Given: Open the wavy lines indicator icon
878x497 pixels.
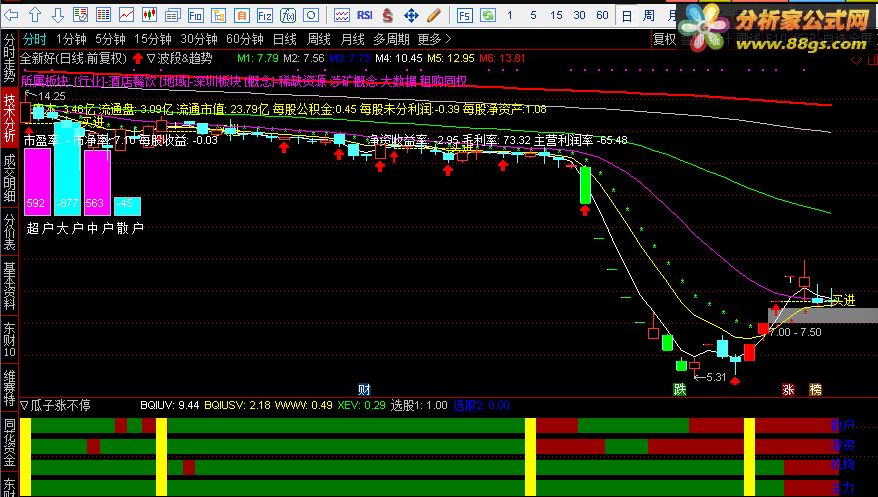Looking at the screenshot, I should [x=342, y=15].
